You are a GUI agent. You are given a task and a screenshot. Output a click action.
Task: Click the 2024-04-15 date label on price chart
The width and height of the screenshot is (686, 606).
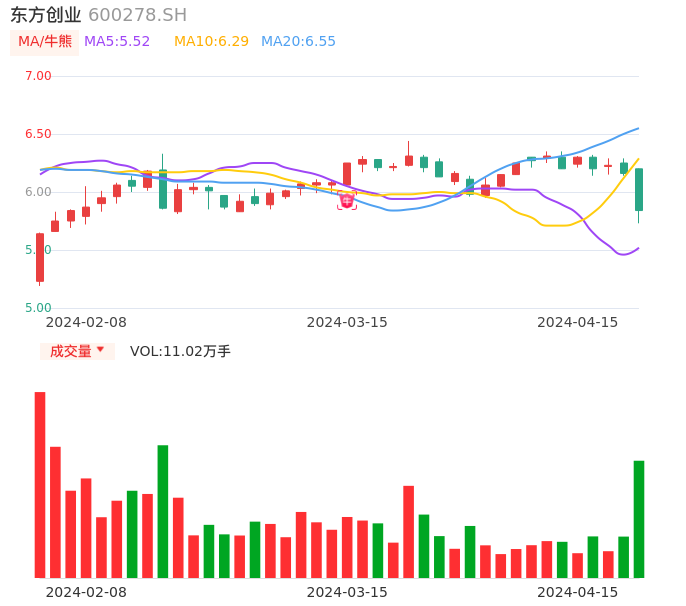coord(578,322)
